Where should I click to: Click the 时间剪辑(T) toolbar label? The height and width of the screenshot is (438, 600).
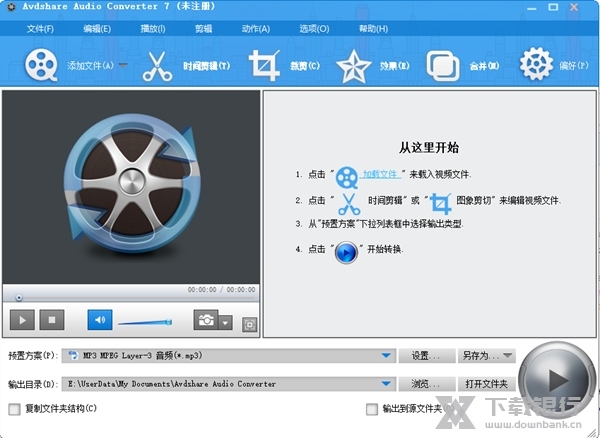[207, 66]
